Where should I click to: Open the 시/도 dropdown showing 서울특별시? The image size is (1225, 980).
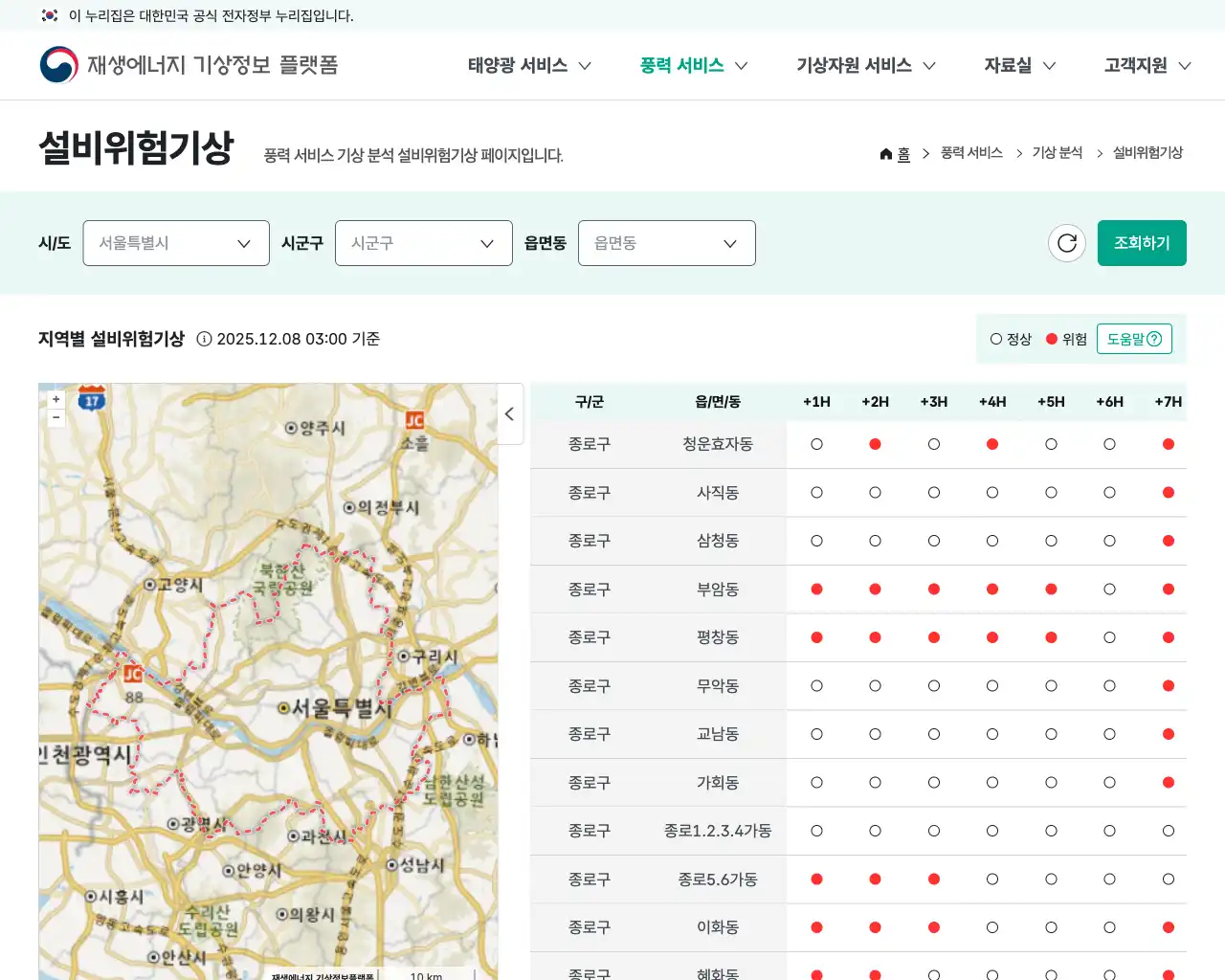[175, 243]
